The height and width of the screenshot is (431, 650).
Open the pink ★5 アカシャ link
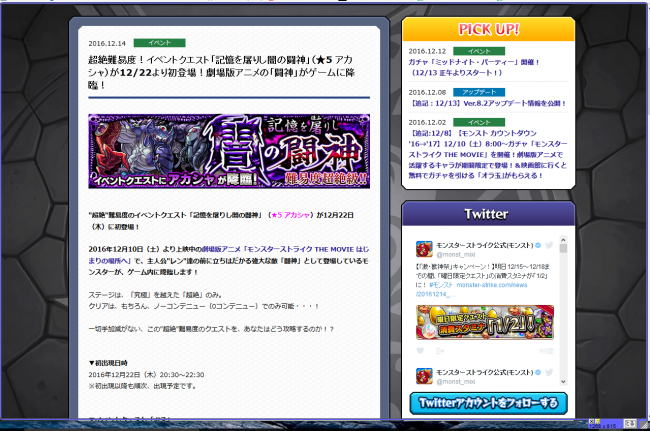tap(291, 215)
